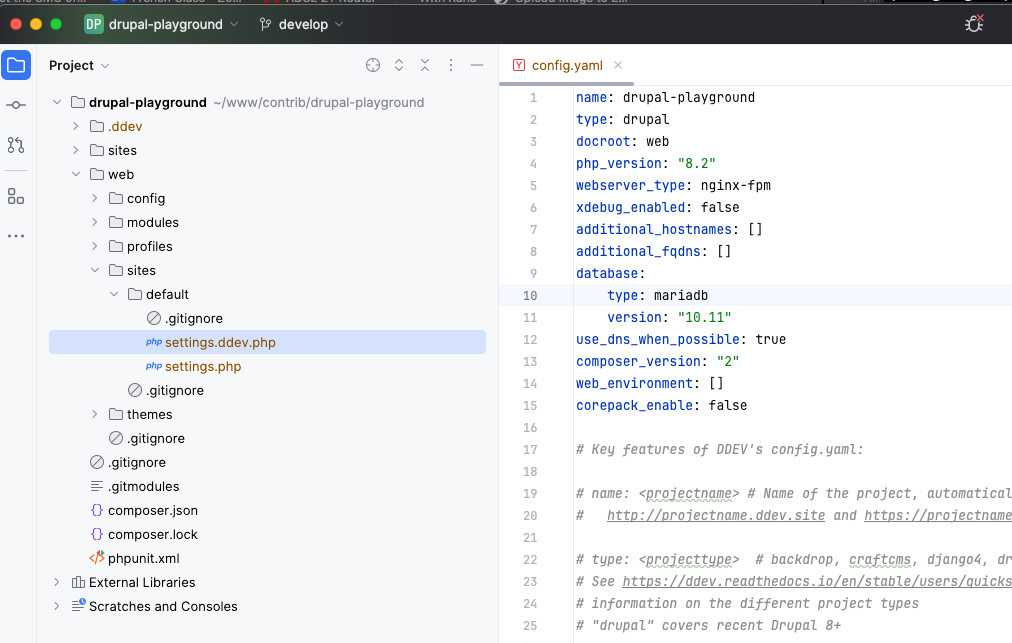Open Project panel options kebab menu
This screenshot has height=643, width=1012.
pyautogui.click(x=450, y=65)
